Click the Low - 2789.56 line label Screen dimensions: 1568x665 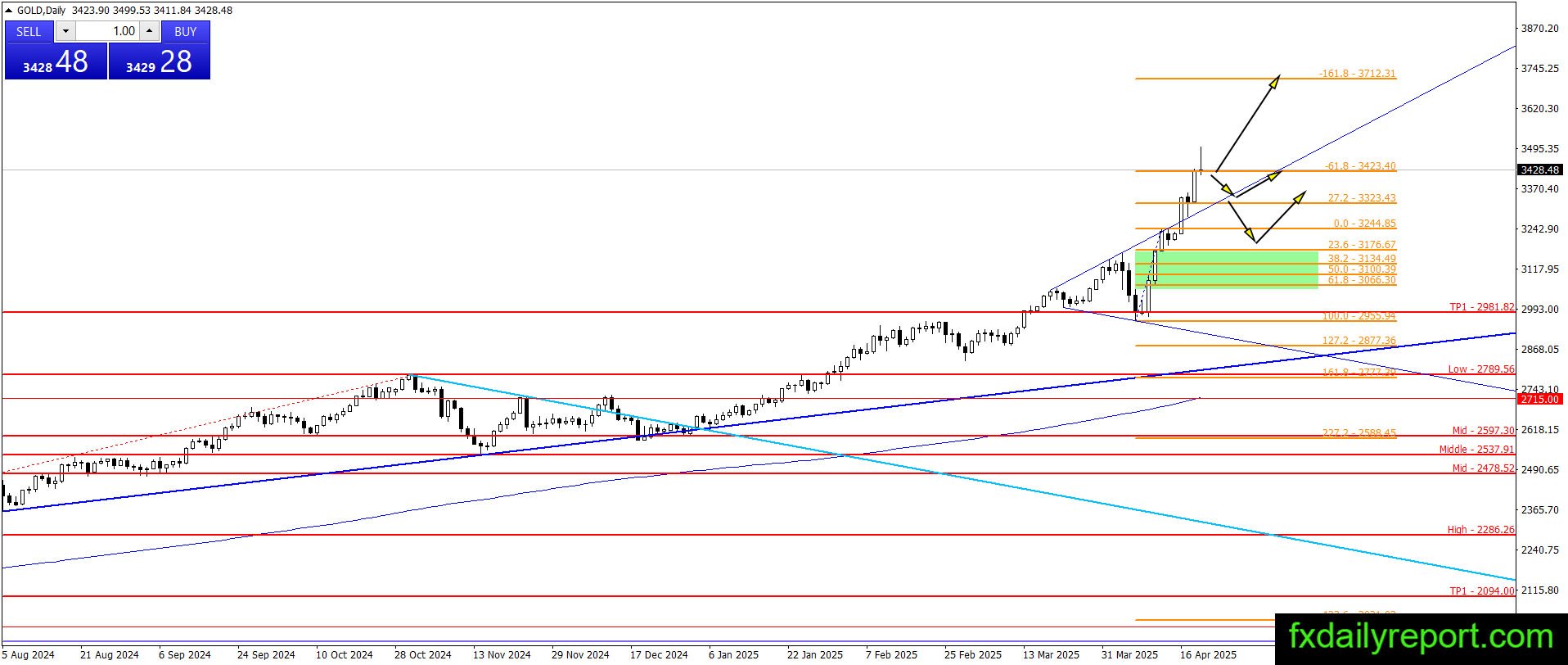coord(1481,369)
